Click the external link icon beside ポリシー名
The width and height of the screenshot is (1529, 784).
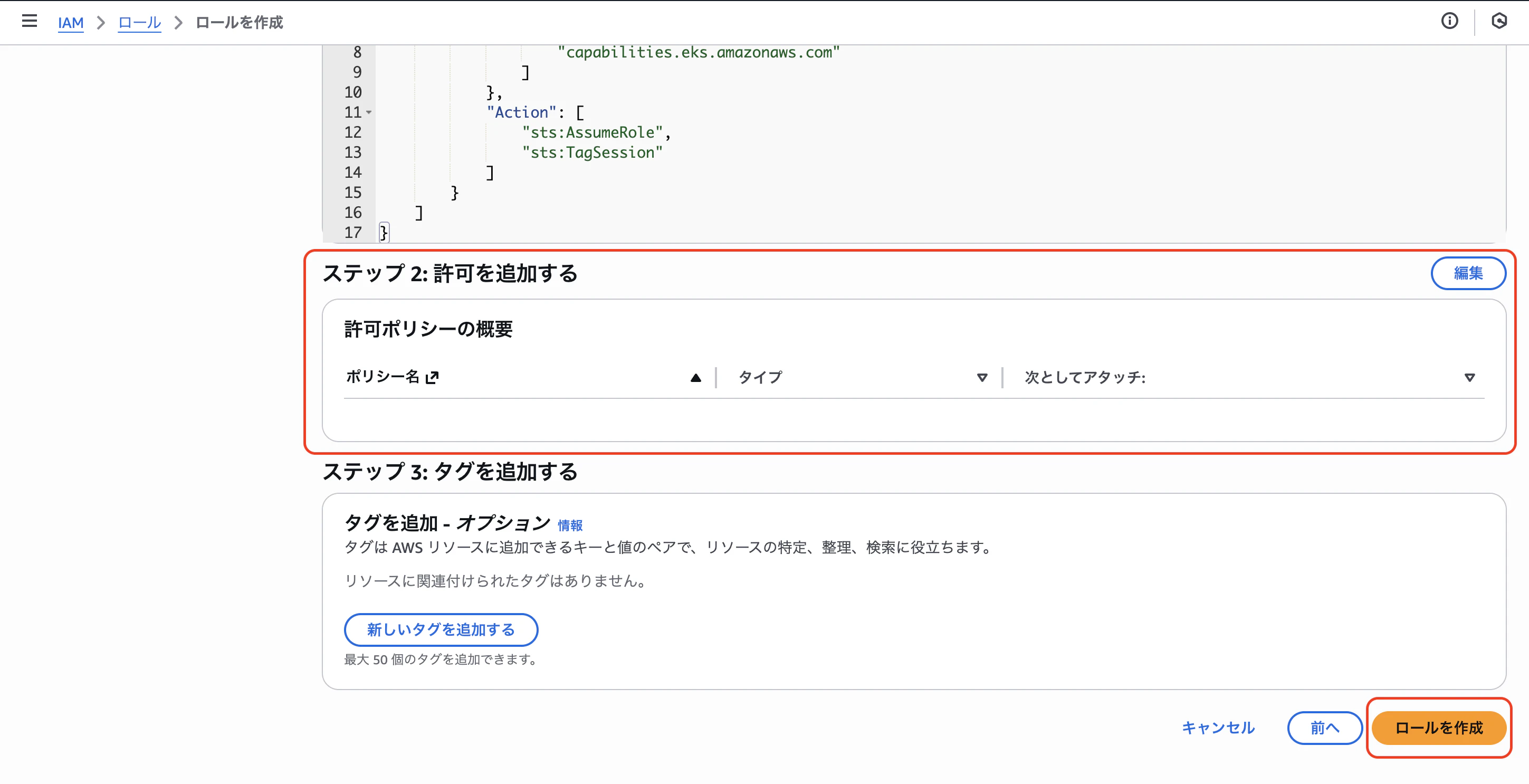(433, 377)
